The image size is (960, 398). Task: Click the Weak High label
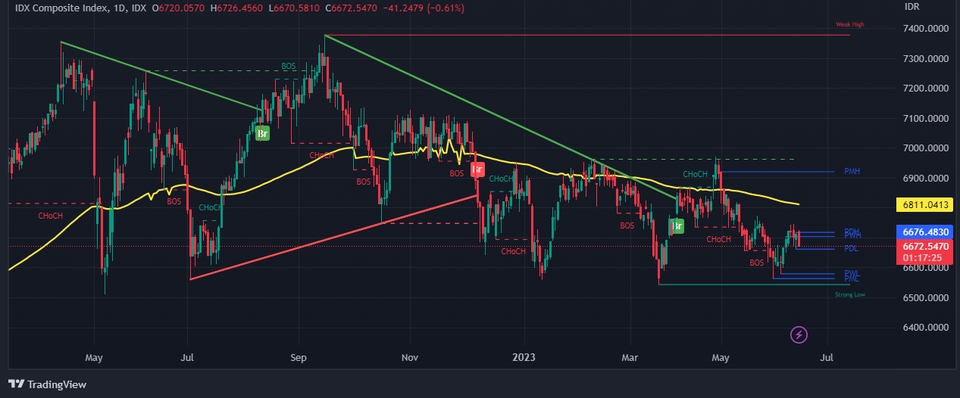click(850, 25)
